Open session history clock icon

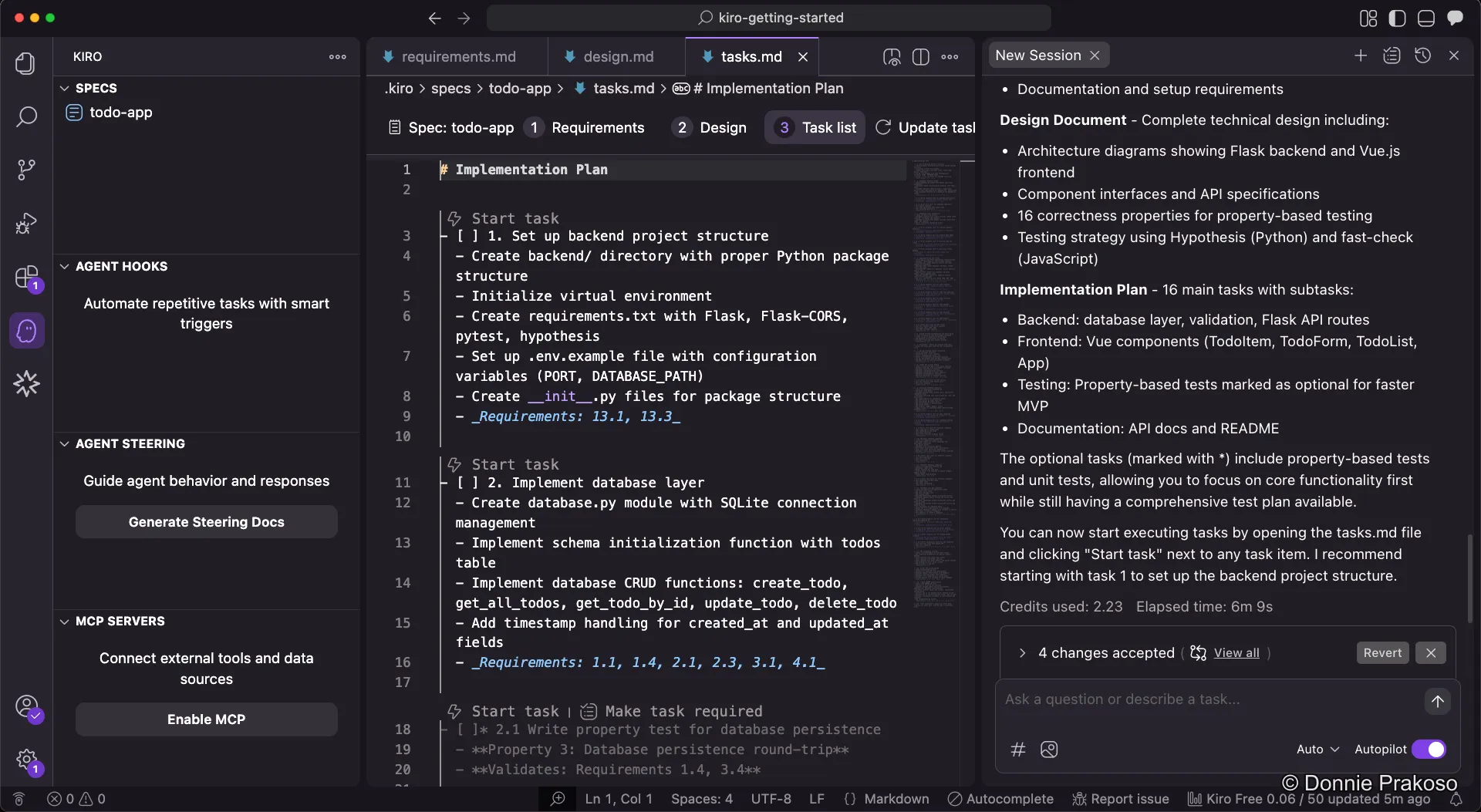coord(1423,55)
